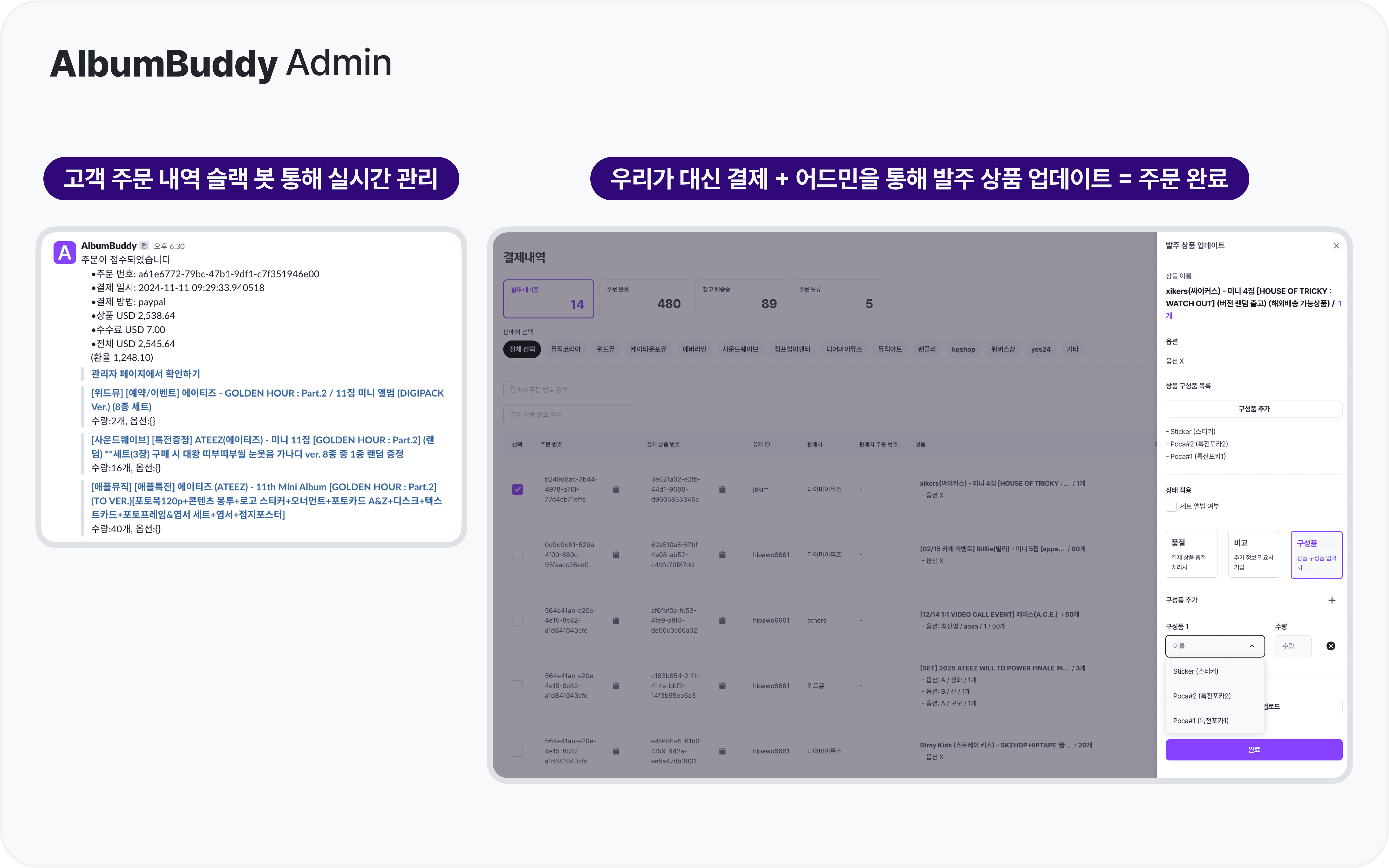The height and width of the screenshot is (868, 1389).
Task: Click plus icon next to 구성품 추가
Action: coord(1332,600)
